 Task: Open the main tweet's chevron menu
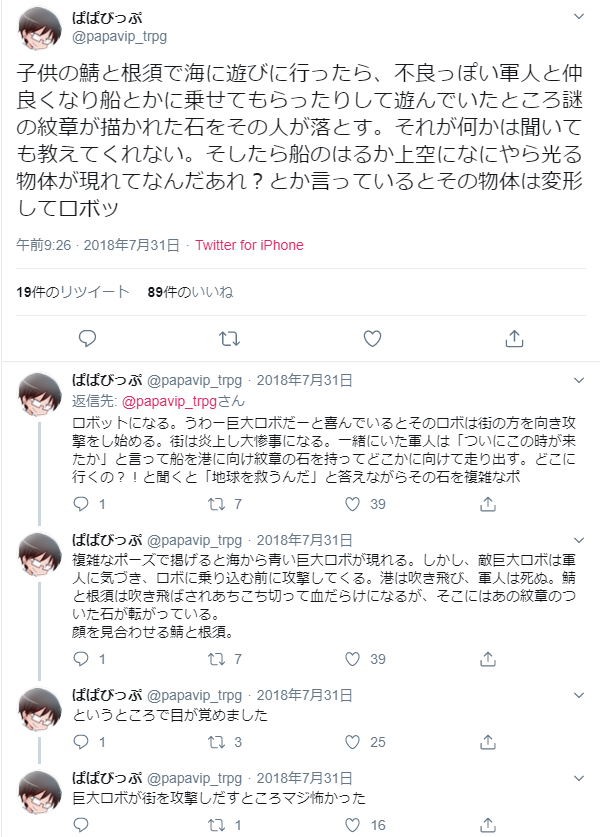click(579, 19)
